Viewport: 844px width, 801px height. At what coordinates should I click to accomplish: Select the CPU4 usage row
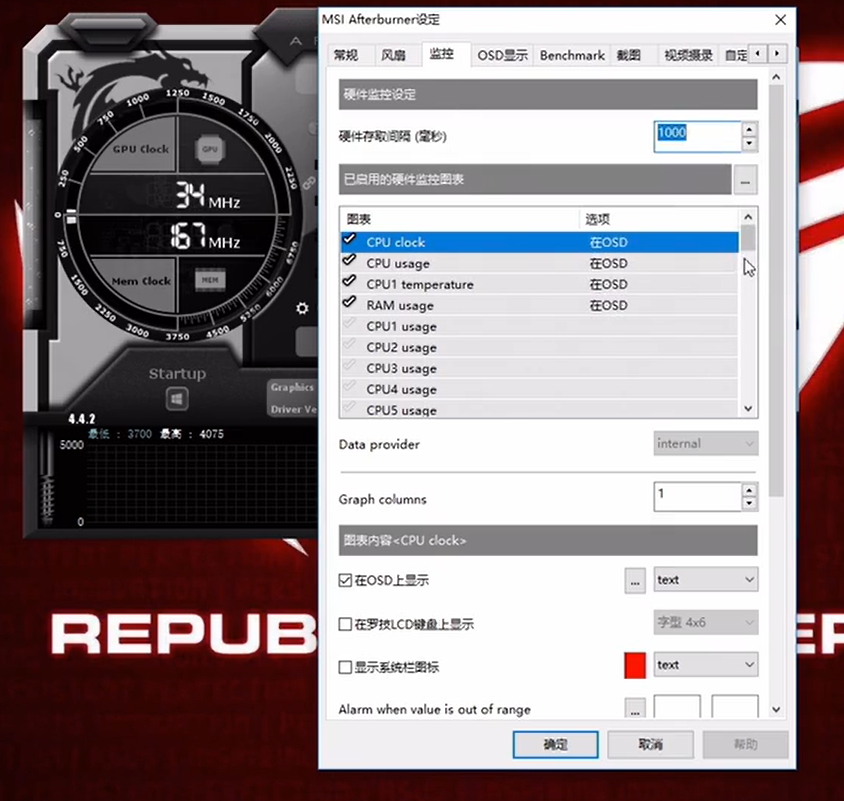pyautogui.click(x=539, y=390)
